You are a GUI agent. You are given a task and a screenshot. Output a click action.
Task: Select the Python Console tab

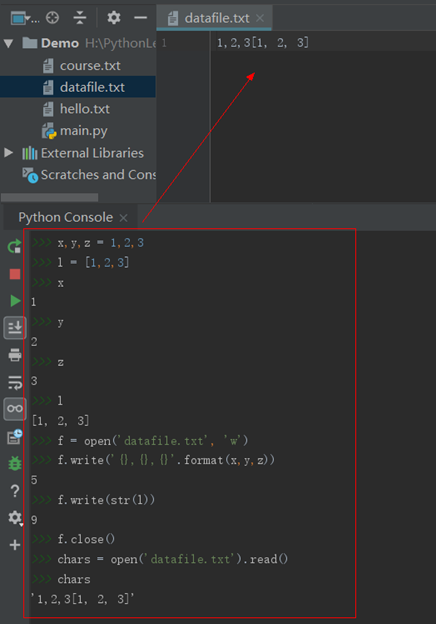click(x=66, y=217)
